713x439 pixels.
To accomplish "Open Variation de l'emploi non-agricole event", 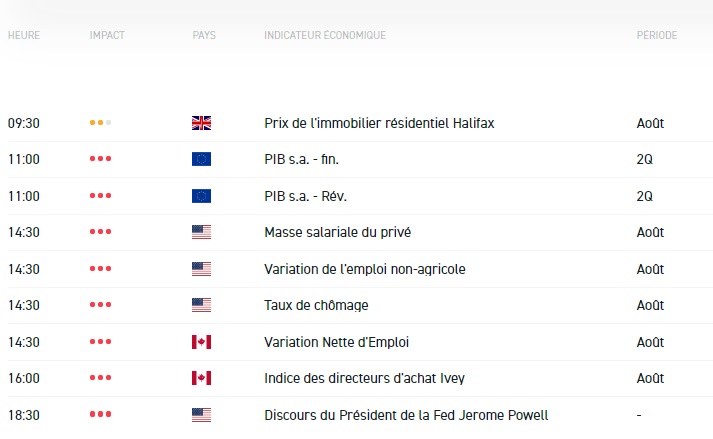I will (365, 269).
